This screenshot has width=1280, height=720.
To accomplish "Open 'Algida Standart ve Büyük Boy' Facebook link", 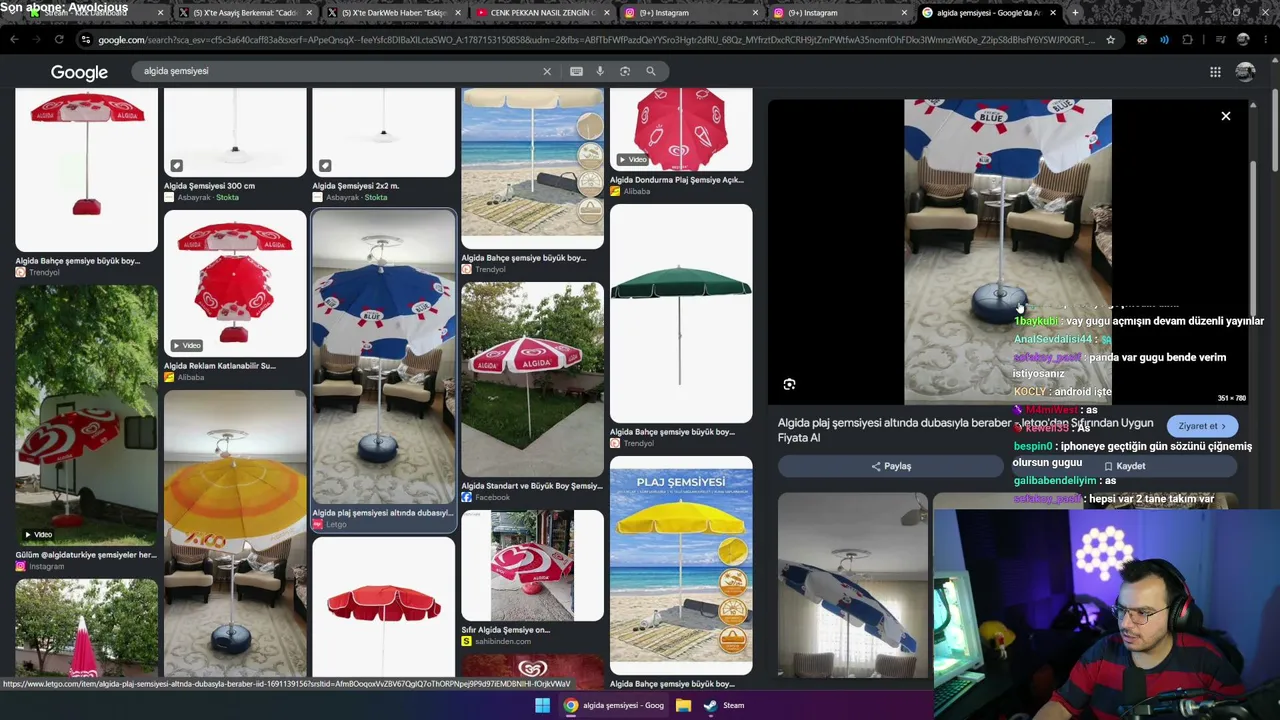I will point(532,486).
